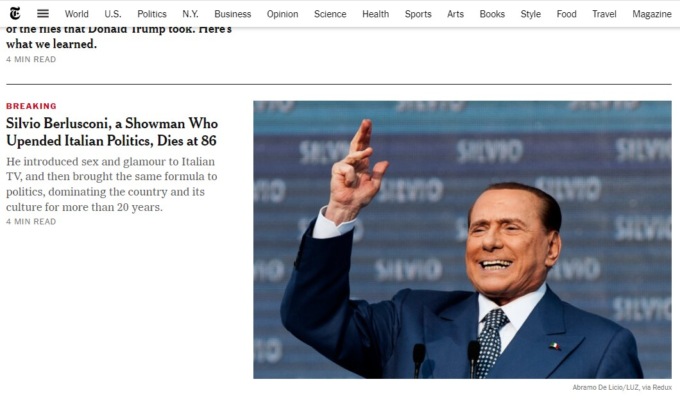Open the Health section
Viewport: 680px width, 409px height.
(376, 14)
